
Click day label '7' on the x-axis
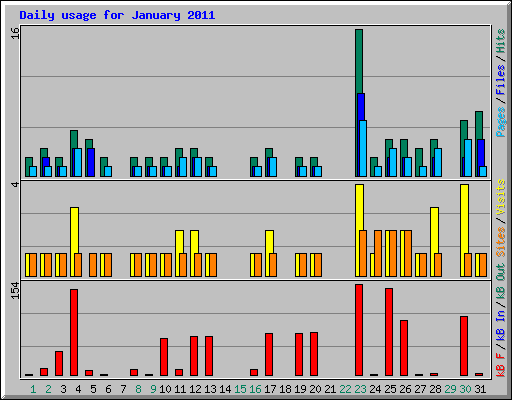point(123,389)
